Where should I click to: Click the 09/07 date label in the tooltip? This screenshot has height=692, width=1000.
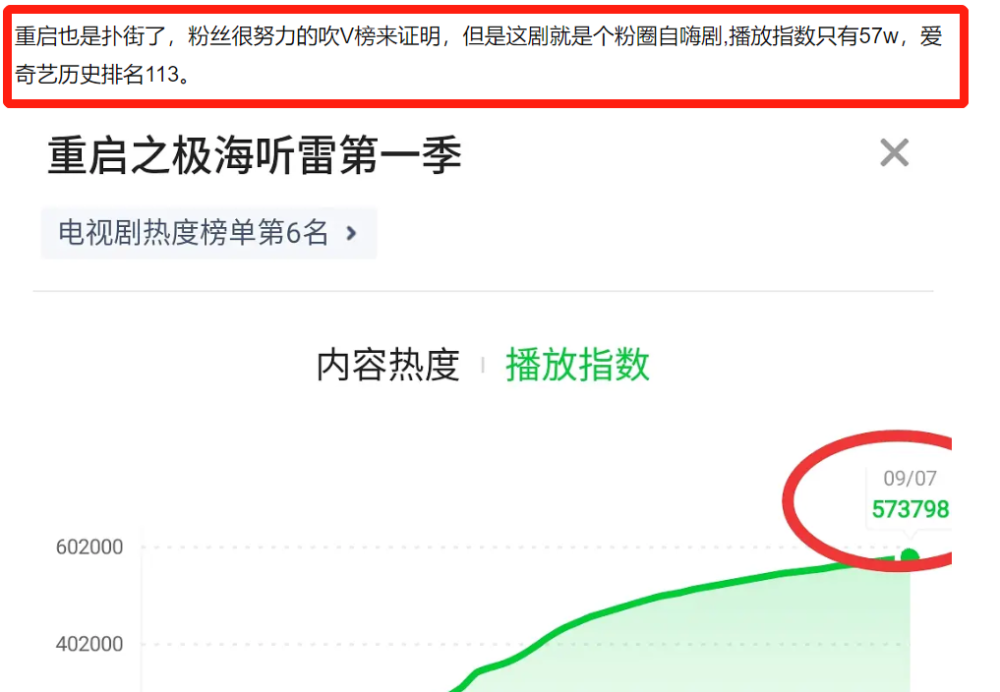909,478
